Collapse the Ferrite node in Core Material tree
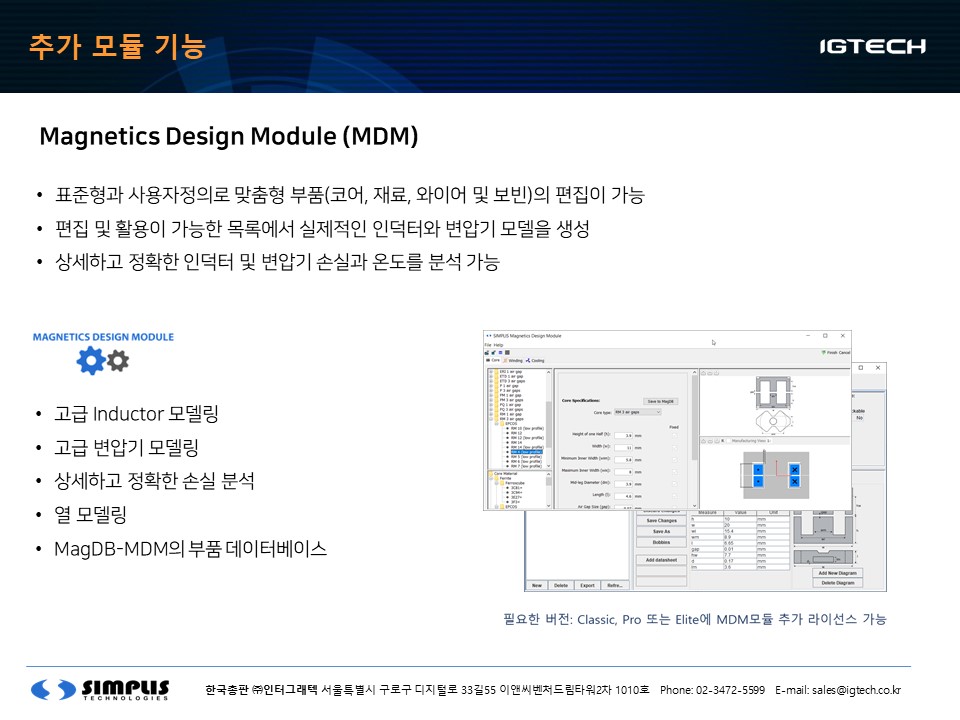Viewport: 960px width, 720px height. 491,478
